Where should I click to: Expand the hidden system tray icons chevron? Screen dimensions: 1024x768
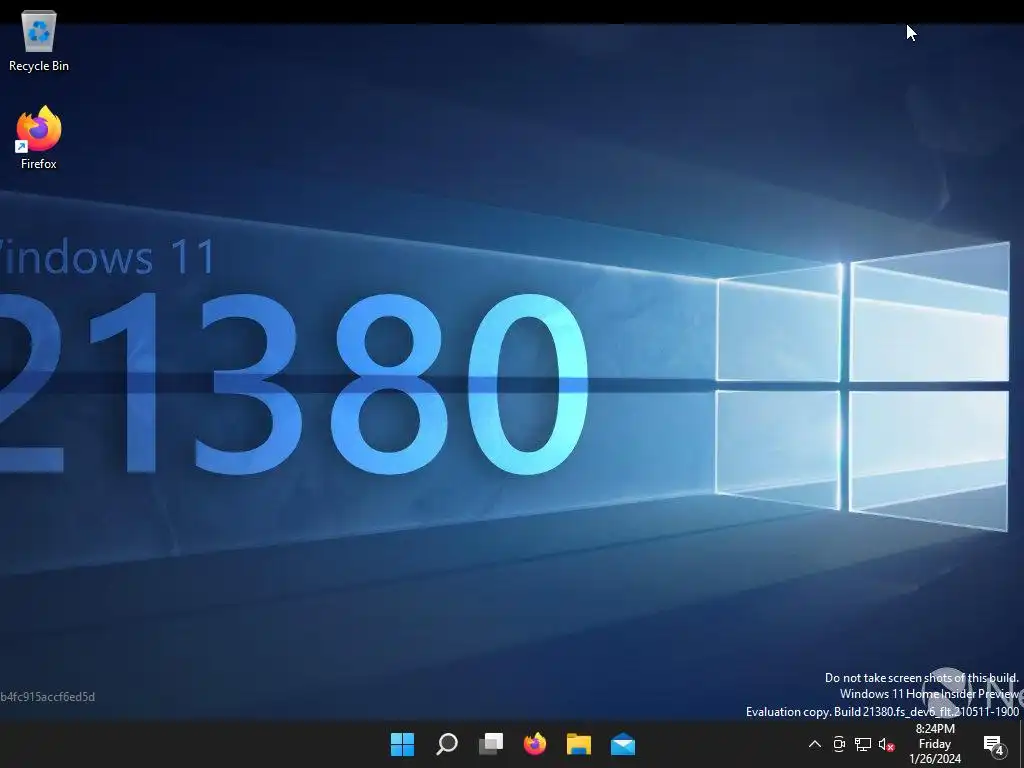point(815,744)
